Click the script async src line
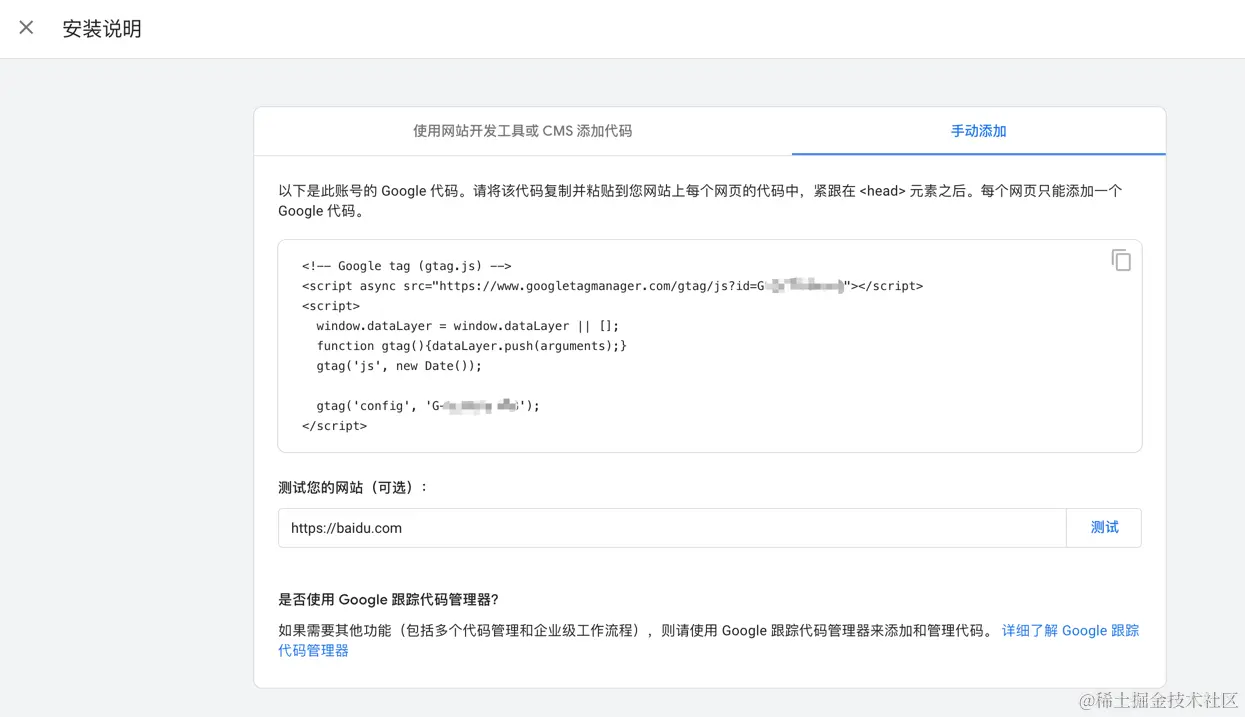Screen dimensions: 1245x717 [612, 286]
